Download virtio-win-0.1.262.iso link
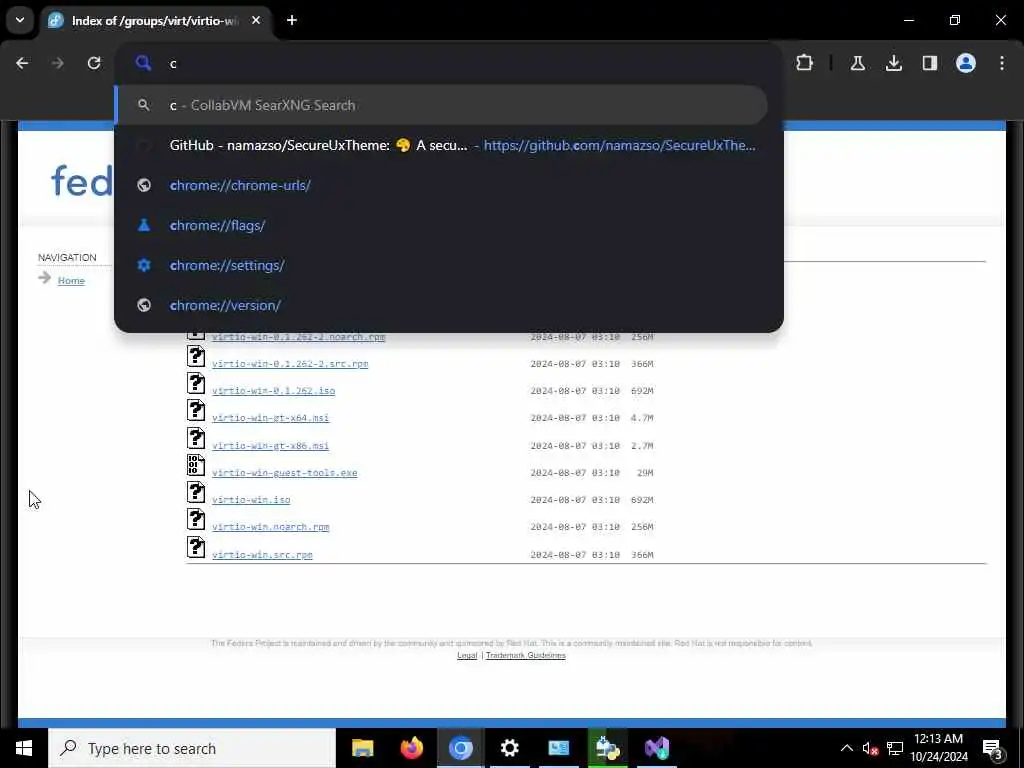 tap(273, 391)
